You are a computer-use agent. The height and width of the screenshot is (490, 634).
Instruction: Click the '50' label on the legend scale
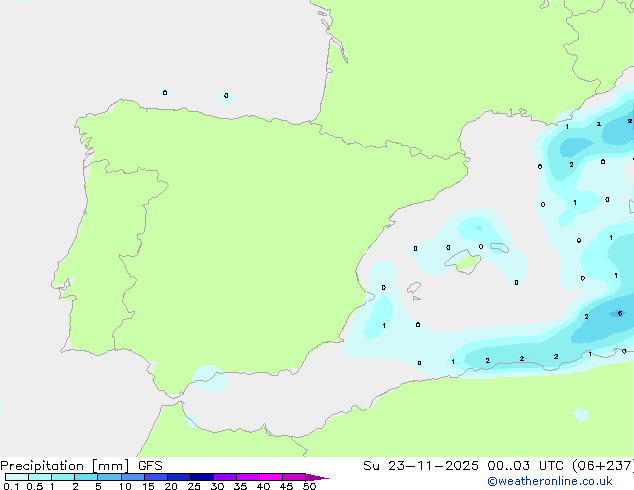pos(310,487)
